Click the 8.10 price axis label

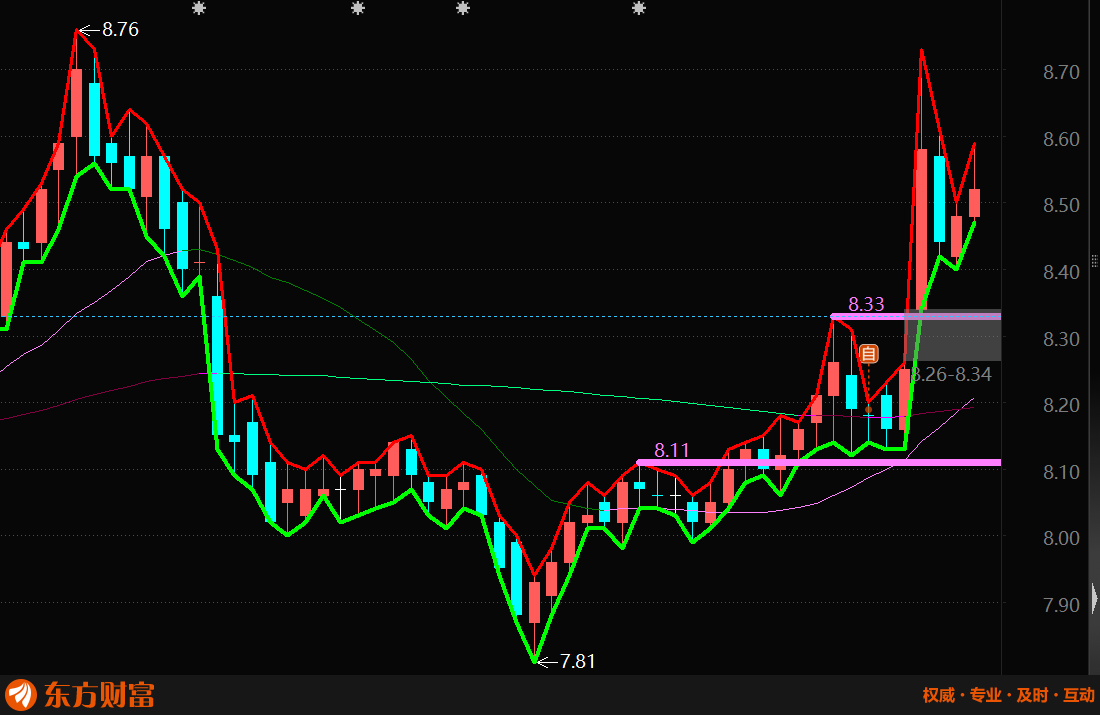(1061, 472)
